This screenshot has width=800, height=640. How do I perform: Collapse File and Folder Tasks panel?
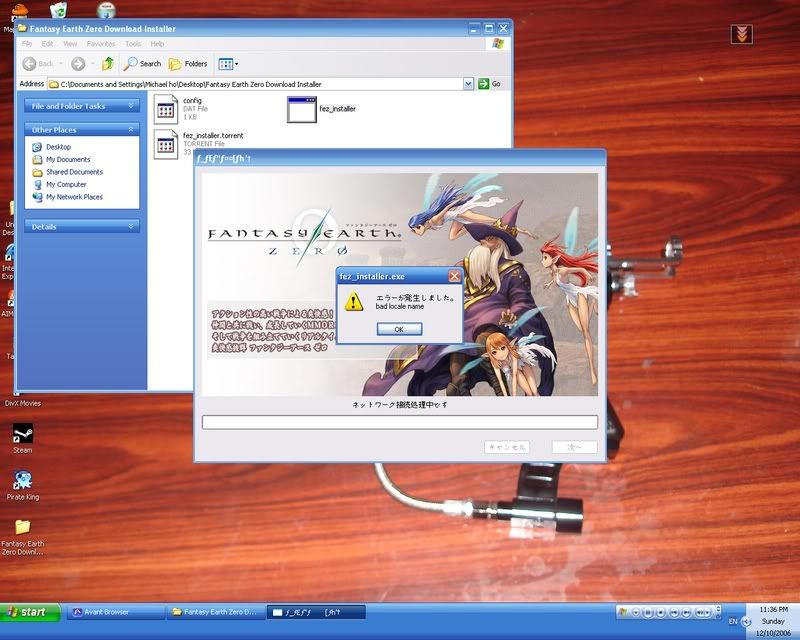[131, 105]
